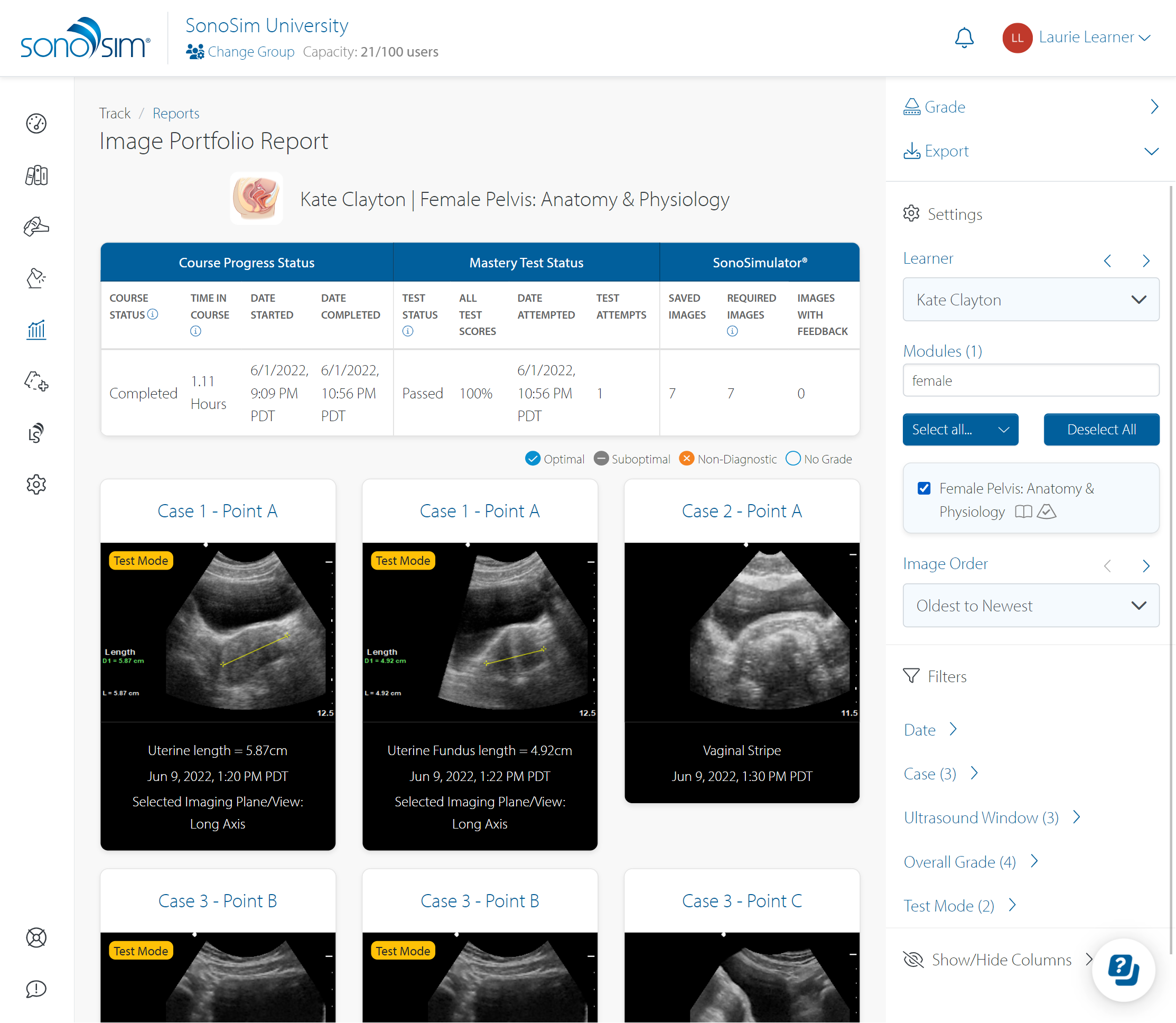Click the Change Group people icon

[194, 52]
